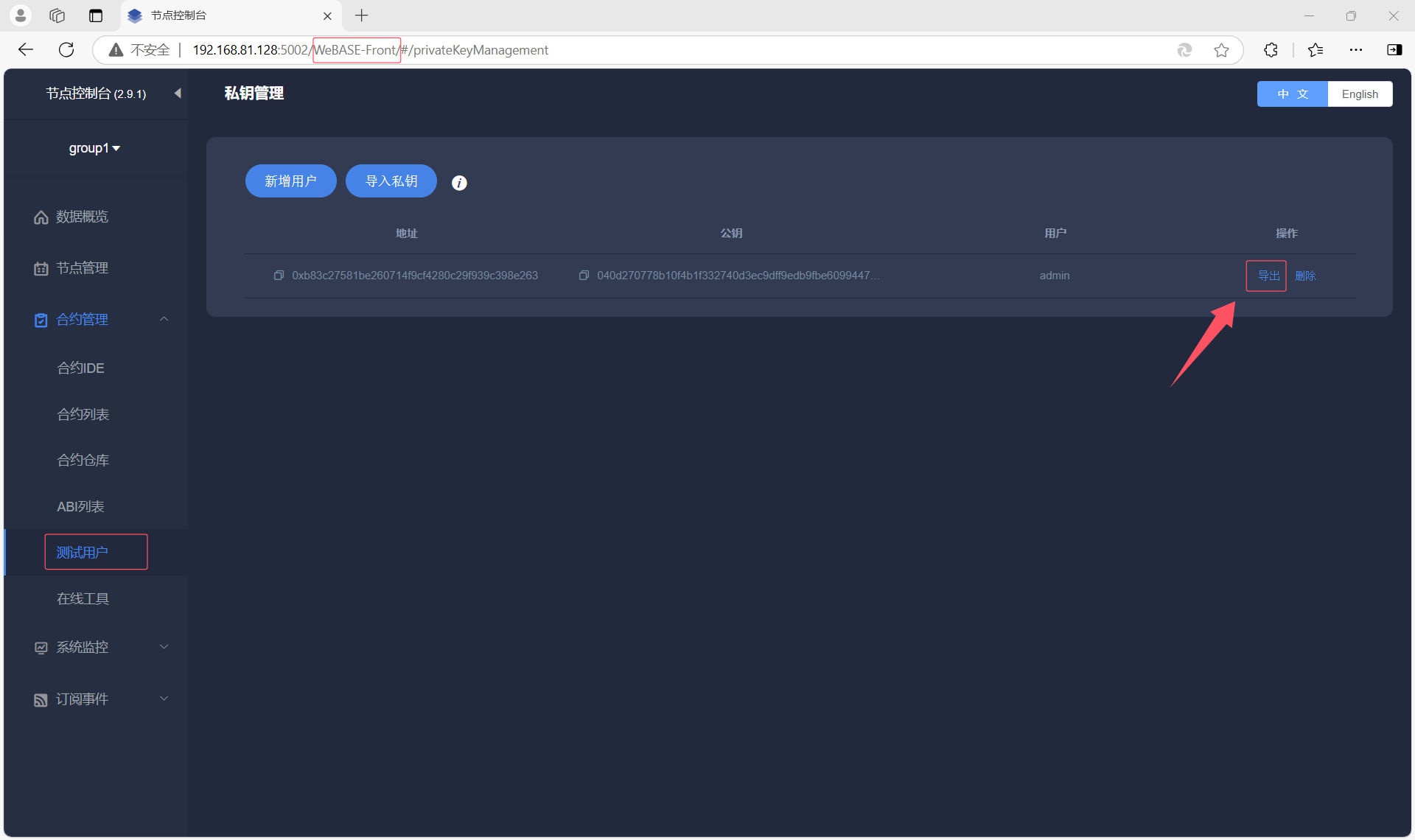Bookmark page with star icon

point(1221,49)
